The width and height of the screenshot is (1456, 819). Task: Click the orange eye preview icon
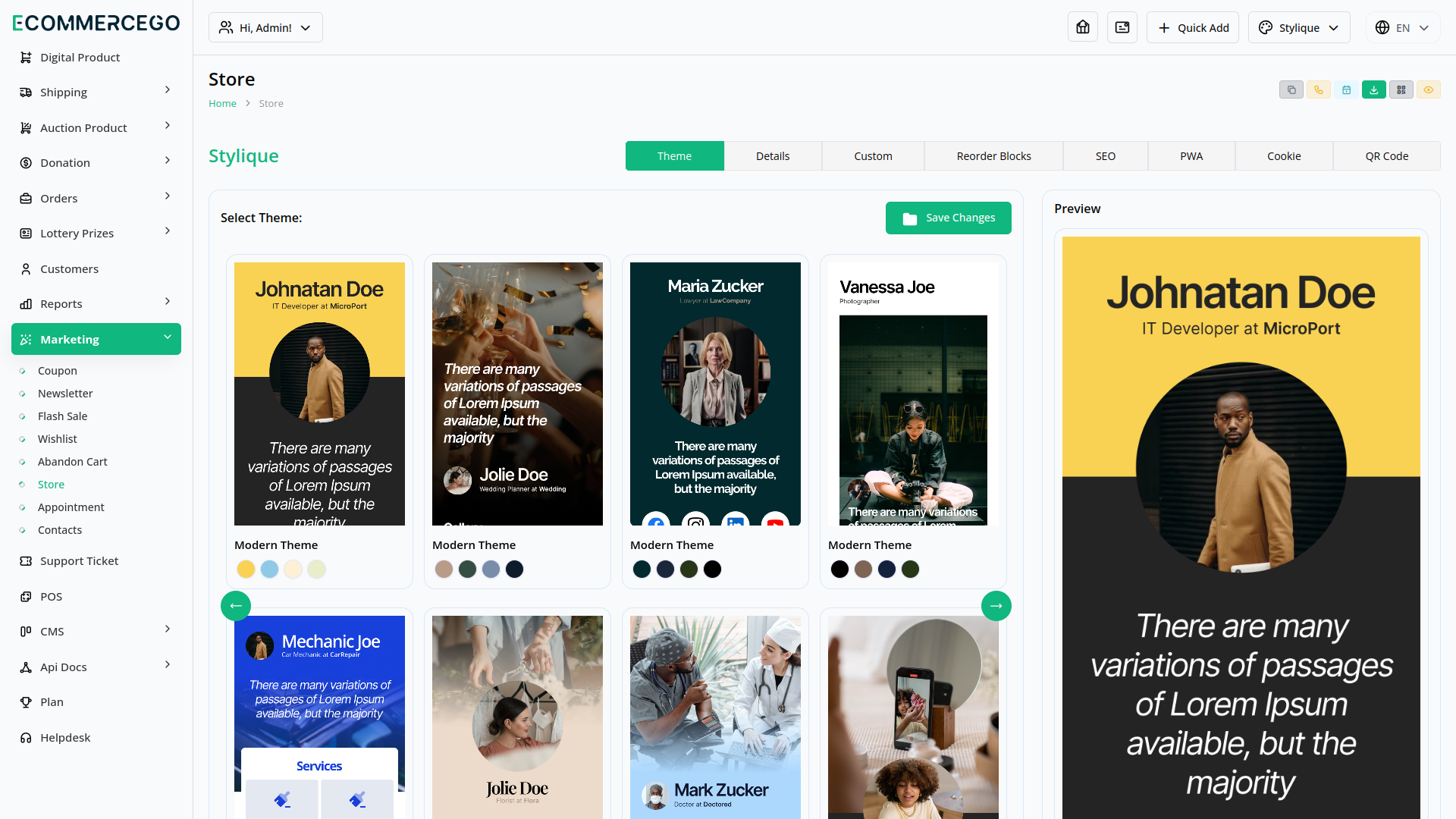point(1428,89)
